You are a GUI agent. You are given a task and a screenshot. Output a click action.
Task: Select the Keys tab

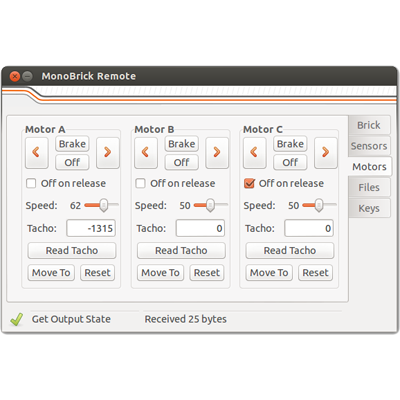click(x=369, y=208)
